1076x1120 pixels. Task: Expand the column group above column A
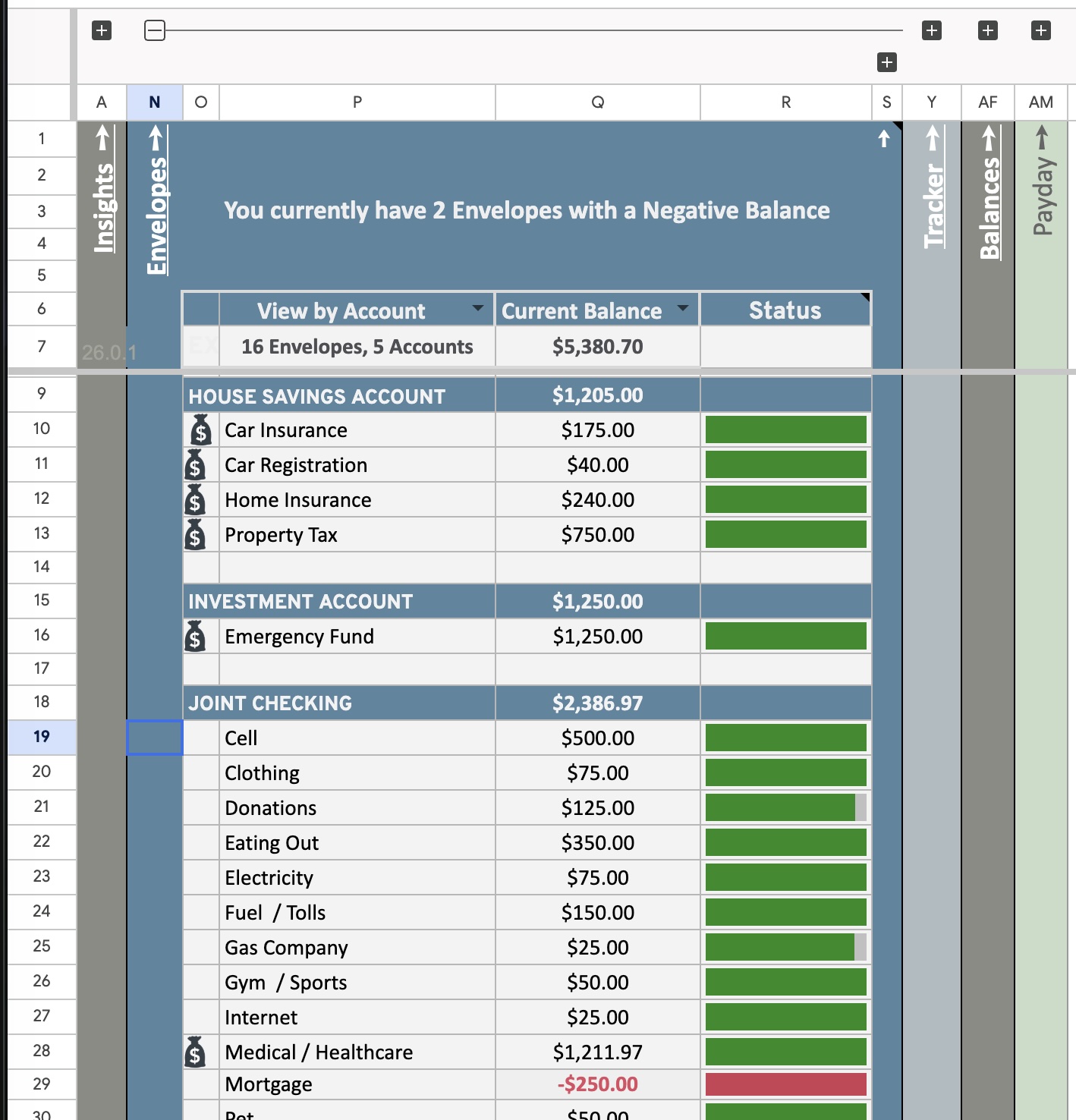102,30
